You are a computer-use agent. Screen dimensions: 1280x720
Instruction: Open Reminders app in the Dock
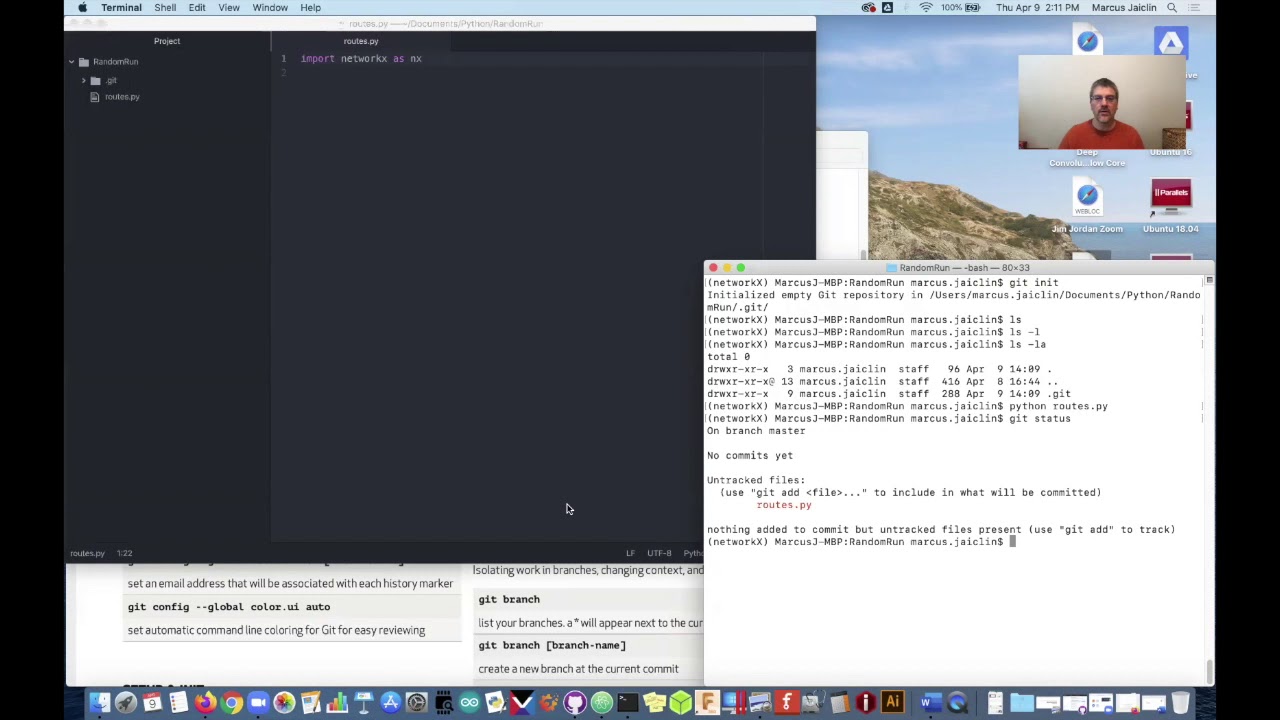(x=178, y=703)
